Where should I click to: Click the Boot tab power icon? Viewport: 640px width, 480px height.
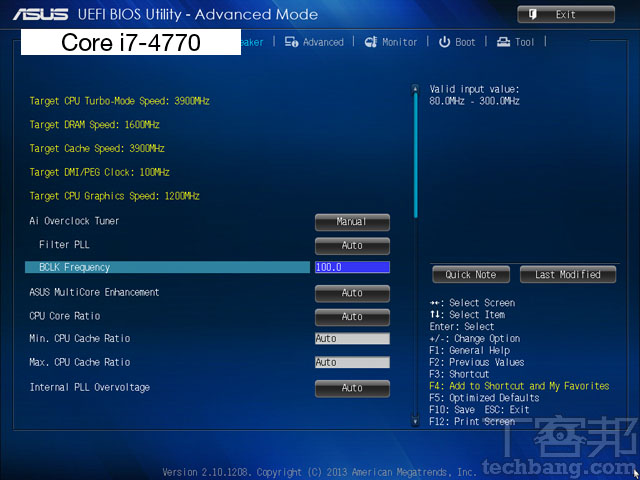[x=444, y=42]
